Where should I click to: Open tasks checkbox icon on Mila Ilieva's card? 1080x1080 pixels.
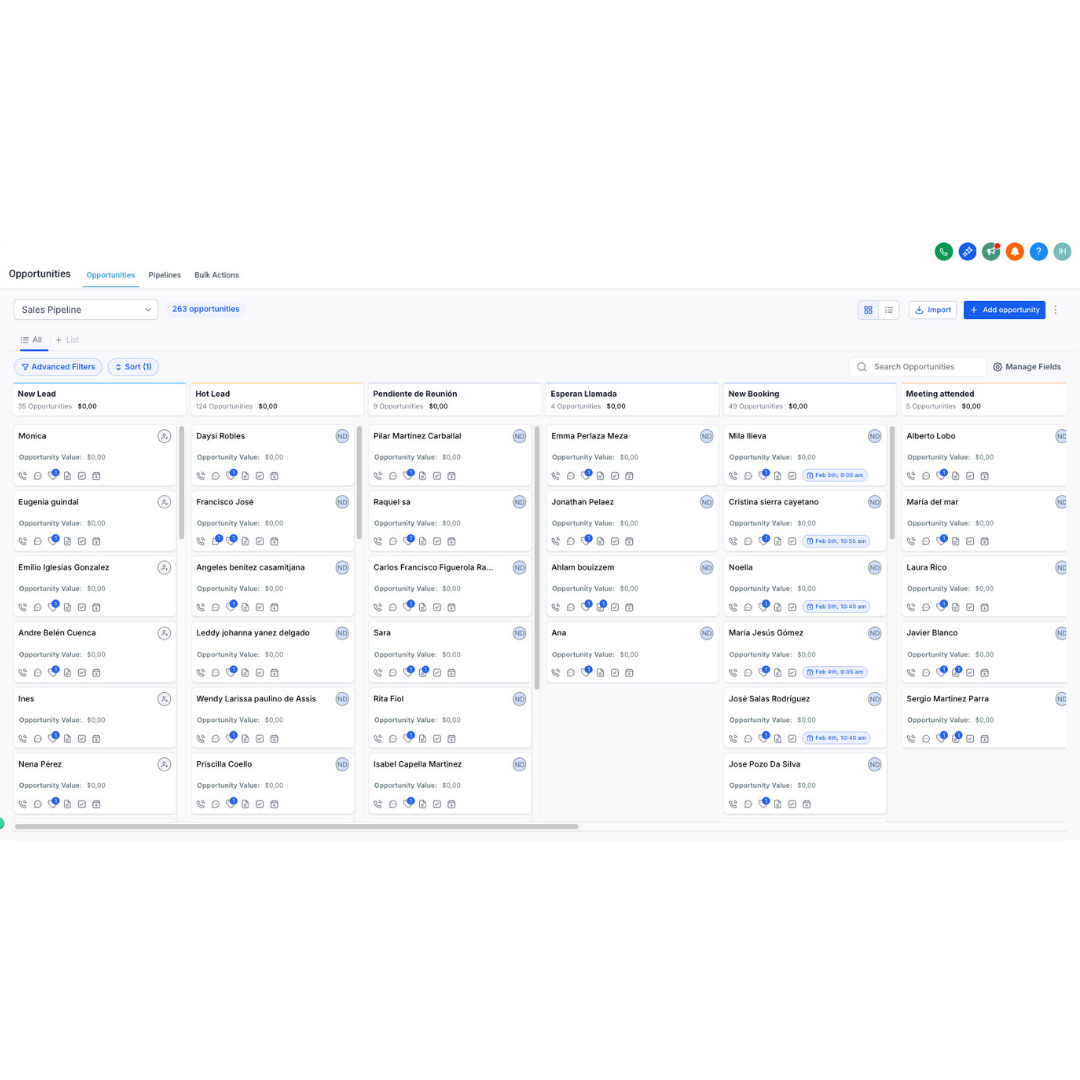point(792,476)
